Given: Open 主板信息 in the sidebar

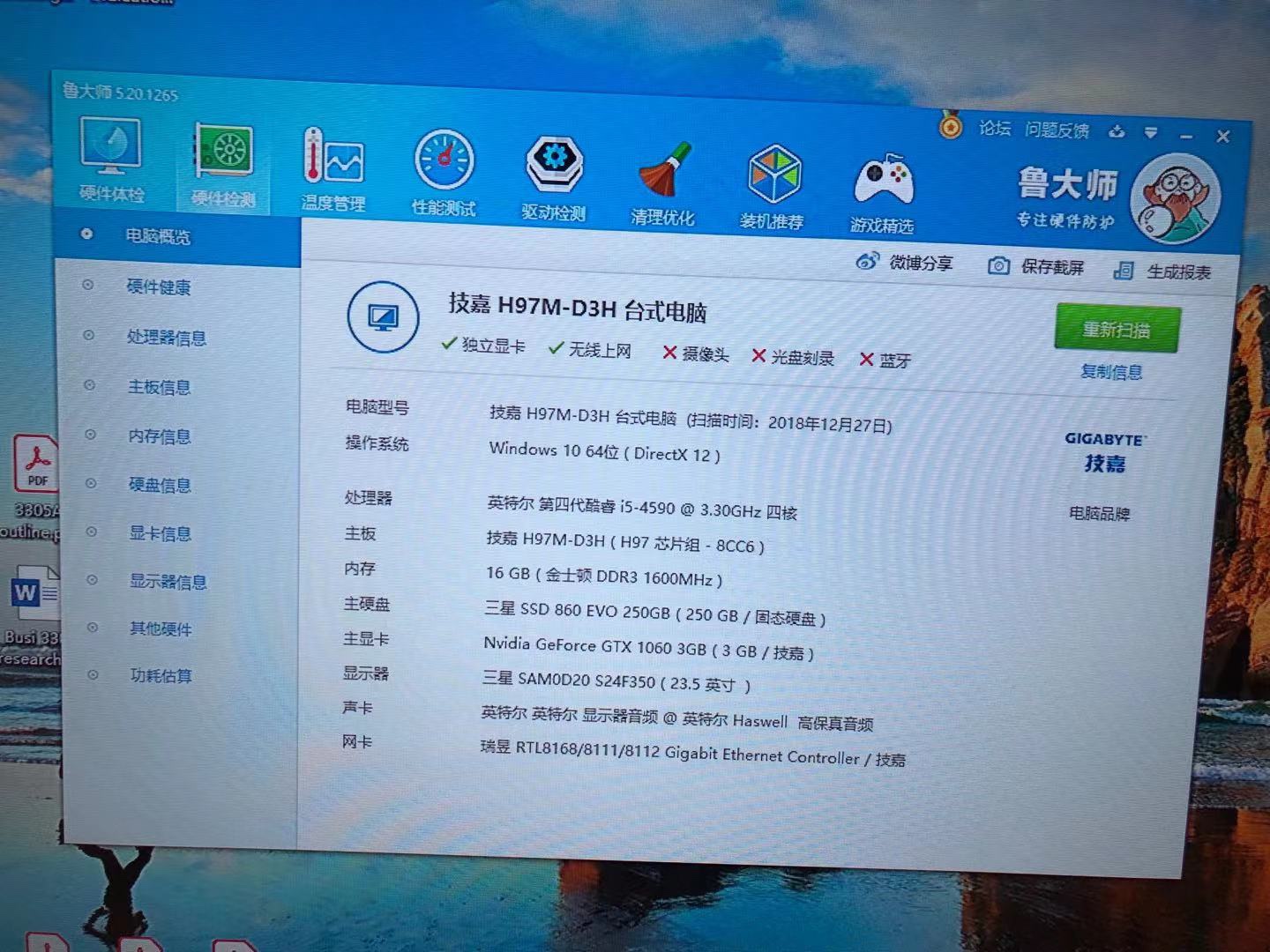Looking at the screenshot, I should tap(159, 387).
